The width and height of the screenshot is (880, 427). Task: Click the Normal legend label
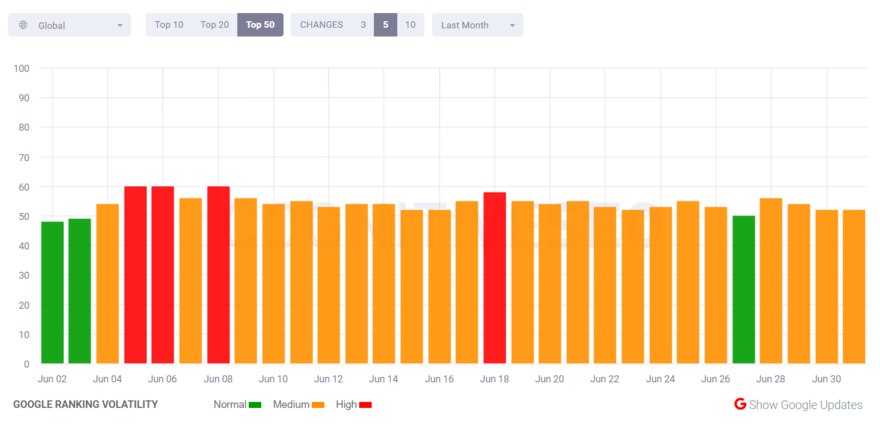[230, 405]
